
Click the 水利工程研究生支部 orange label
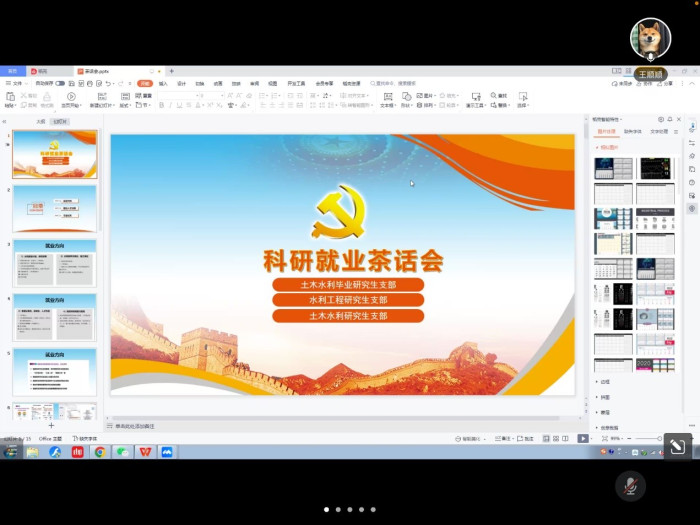tap(348, 300)
